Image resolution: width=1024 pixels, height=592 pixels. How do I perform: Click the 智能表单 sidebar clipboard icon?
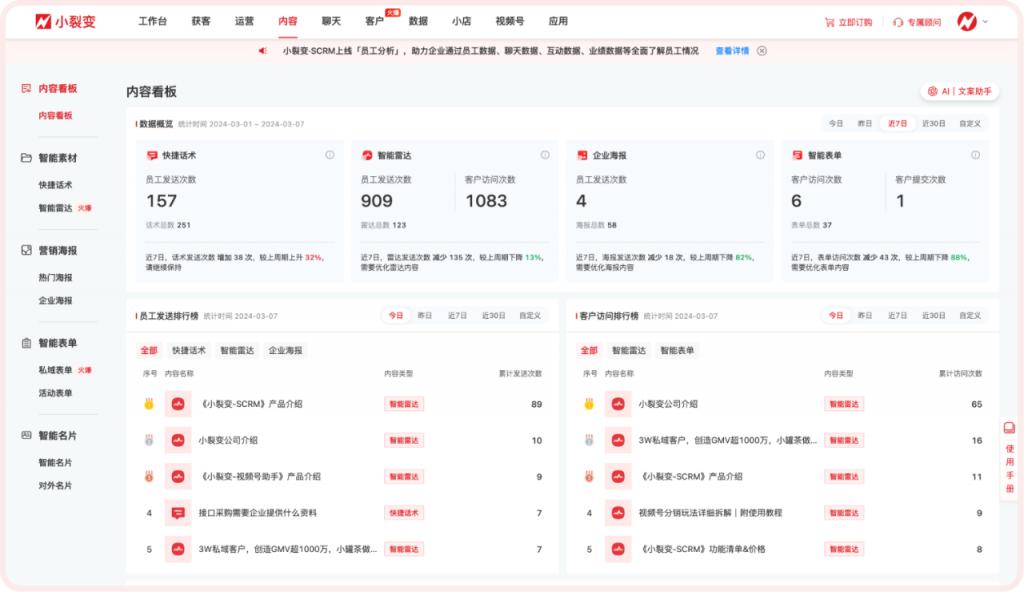(x=26, y=343)
